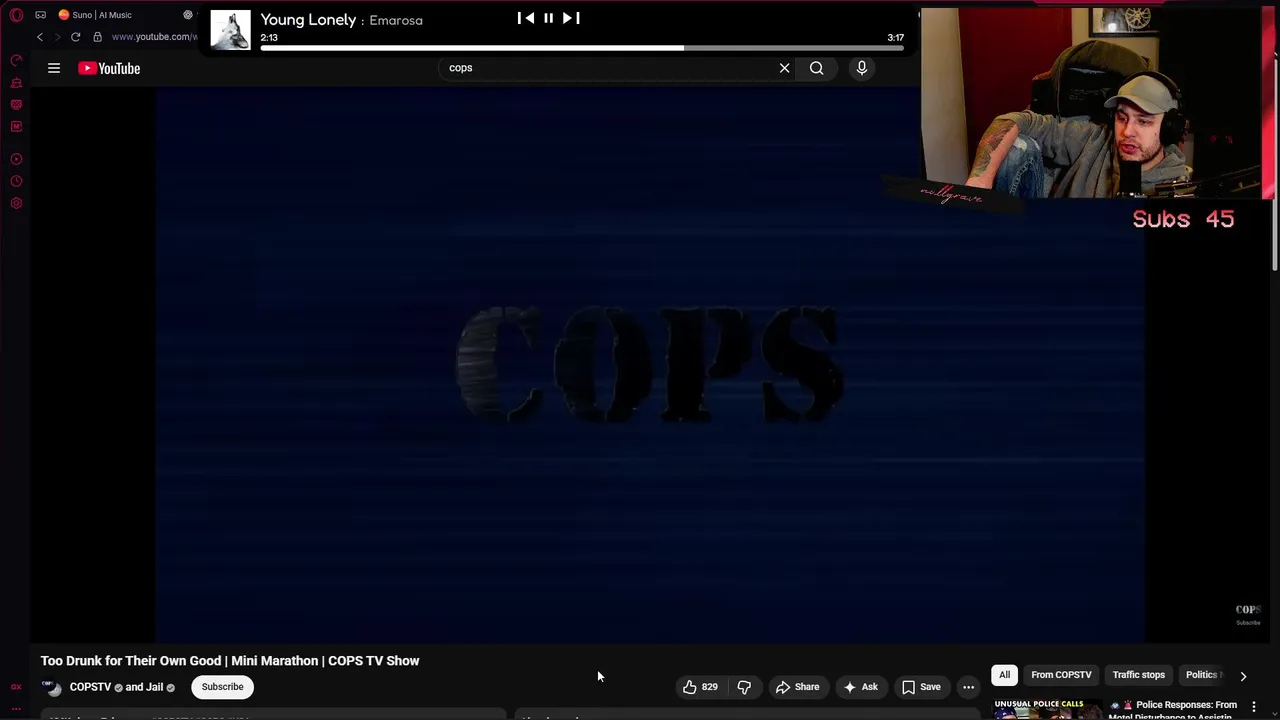Open the Opera tab islands workspace icon
Image resolution: width=1280 pixels, height=720 pixels.
click(40, 15)
